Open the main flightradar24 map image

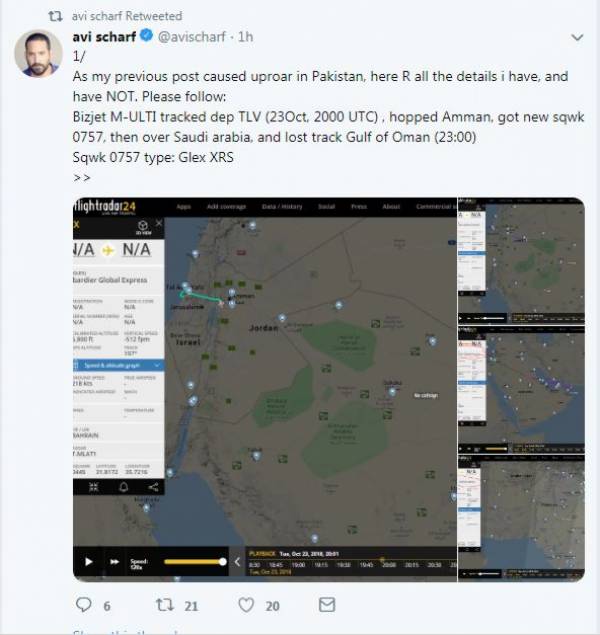(x=265, y=390)
